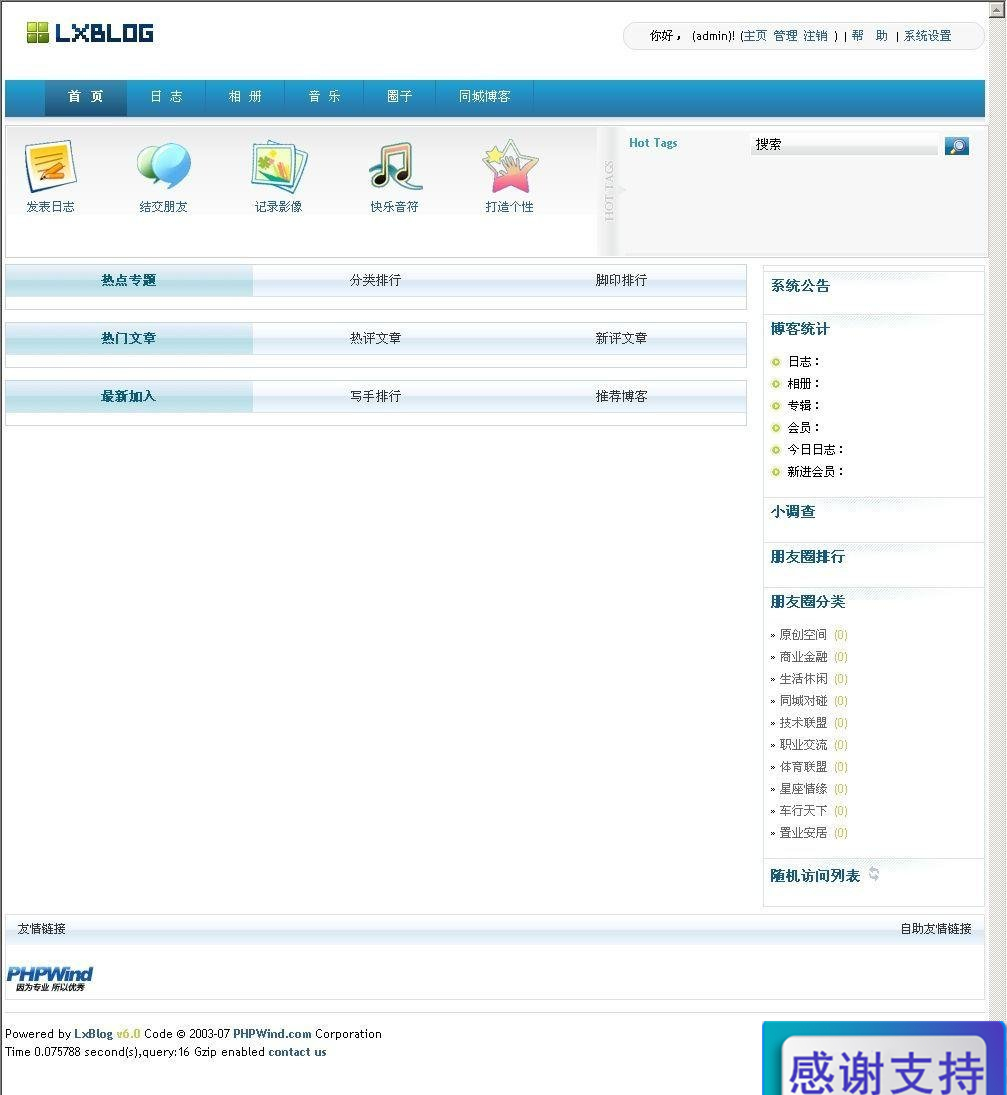Switch to the 新评文章 tab
This screenshot has width=1007, height=1095.
[x=622, y=338]
